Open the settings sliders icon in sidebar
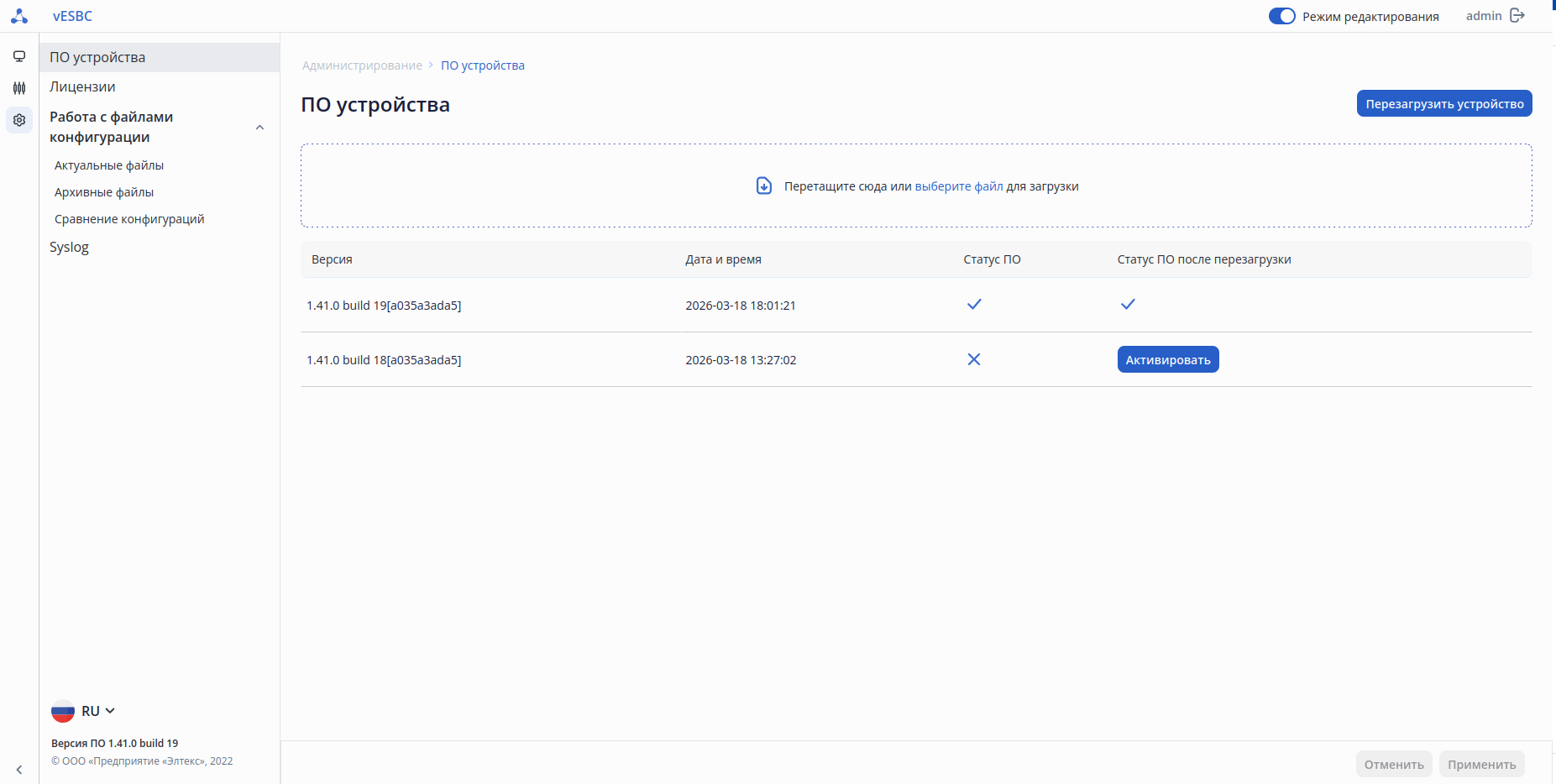The width and height of the screenshot is (1556, 784). 19,88
